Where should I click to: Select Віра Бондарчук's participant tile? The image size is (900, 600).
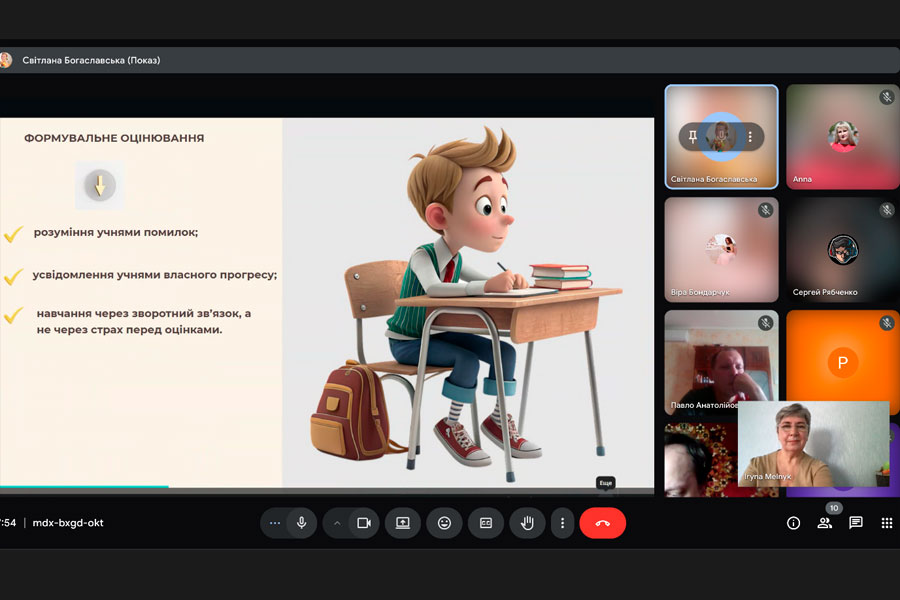click(x=721, y=250)
